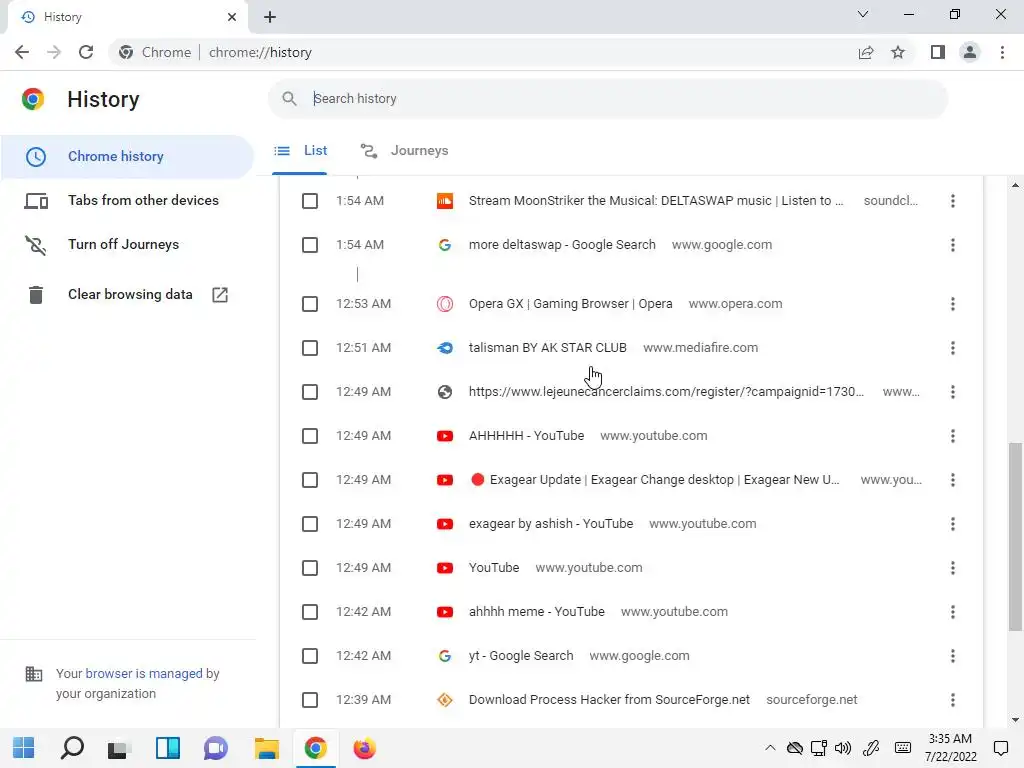Open Opera GX | Gaming Browser link
Image resolution: width=1024 pixels, height=768 pixels.
(570, 304)
